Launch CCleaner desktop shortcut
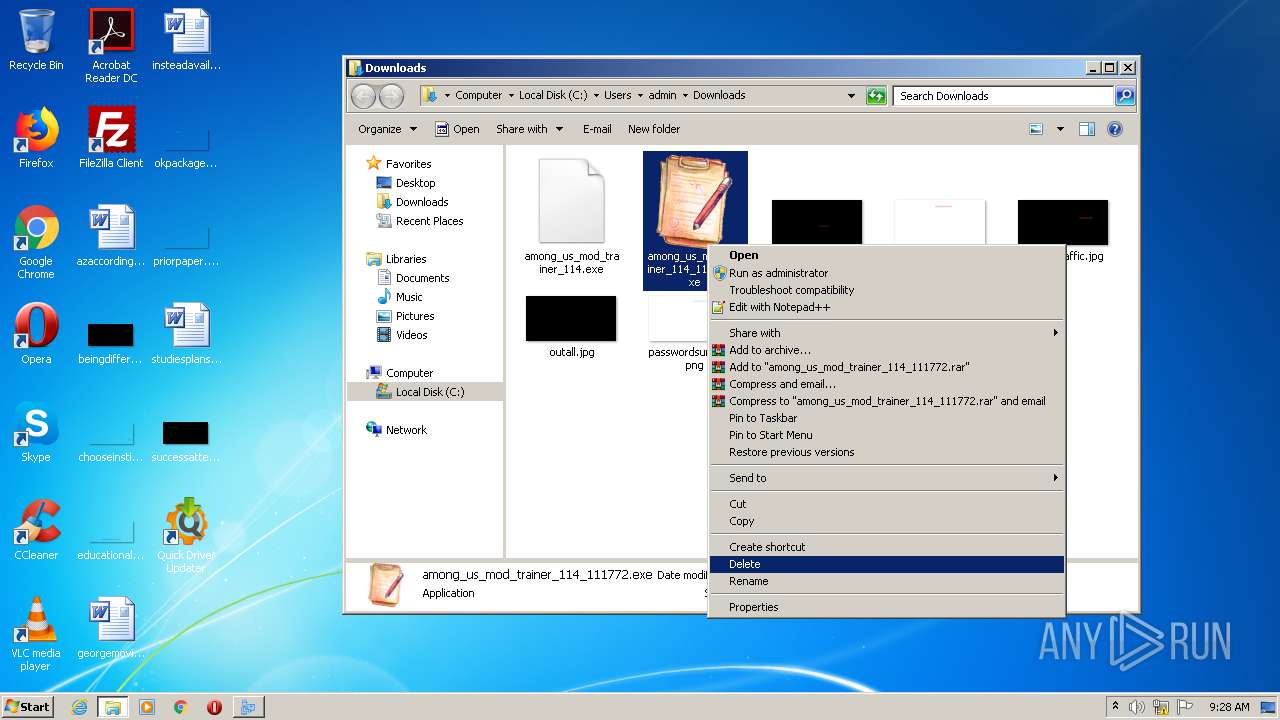This screenshot has width=1280, height=720. tap(36, 530)
